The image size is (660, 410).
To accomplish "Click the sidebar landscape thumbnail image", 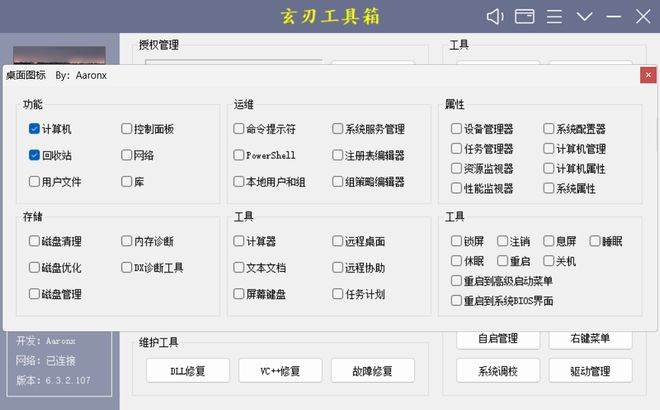I will pyautogui.click(x=59, y=55).
